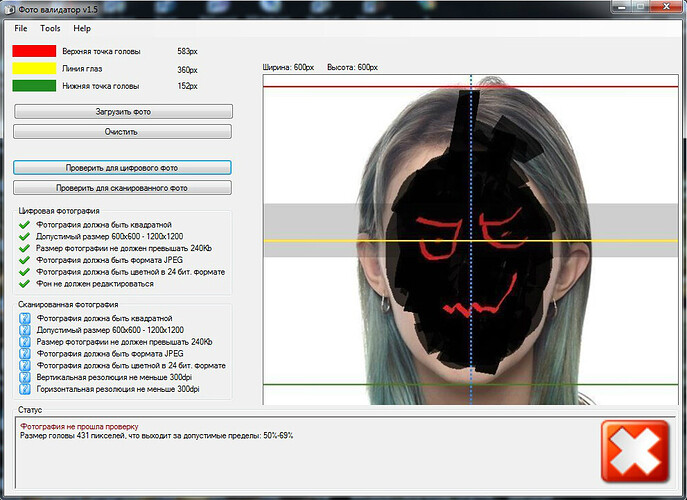Viewport: 687px width, 500px height.
Task: Click green checkmark beside digital Допустимый размер 600x600
Action: tap(25, 237)
